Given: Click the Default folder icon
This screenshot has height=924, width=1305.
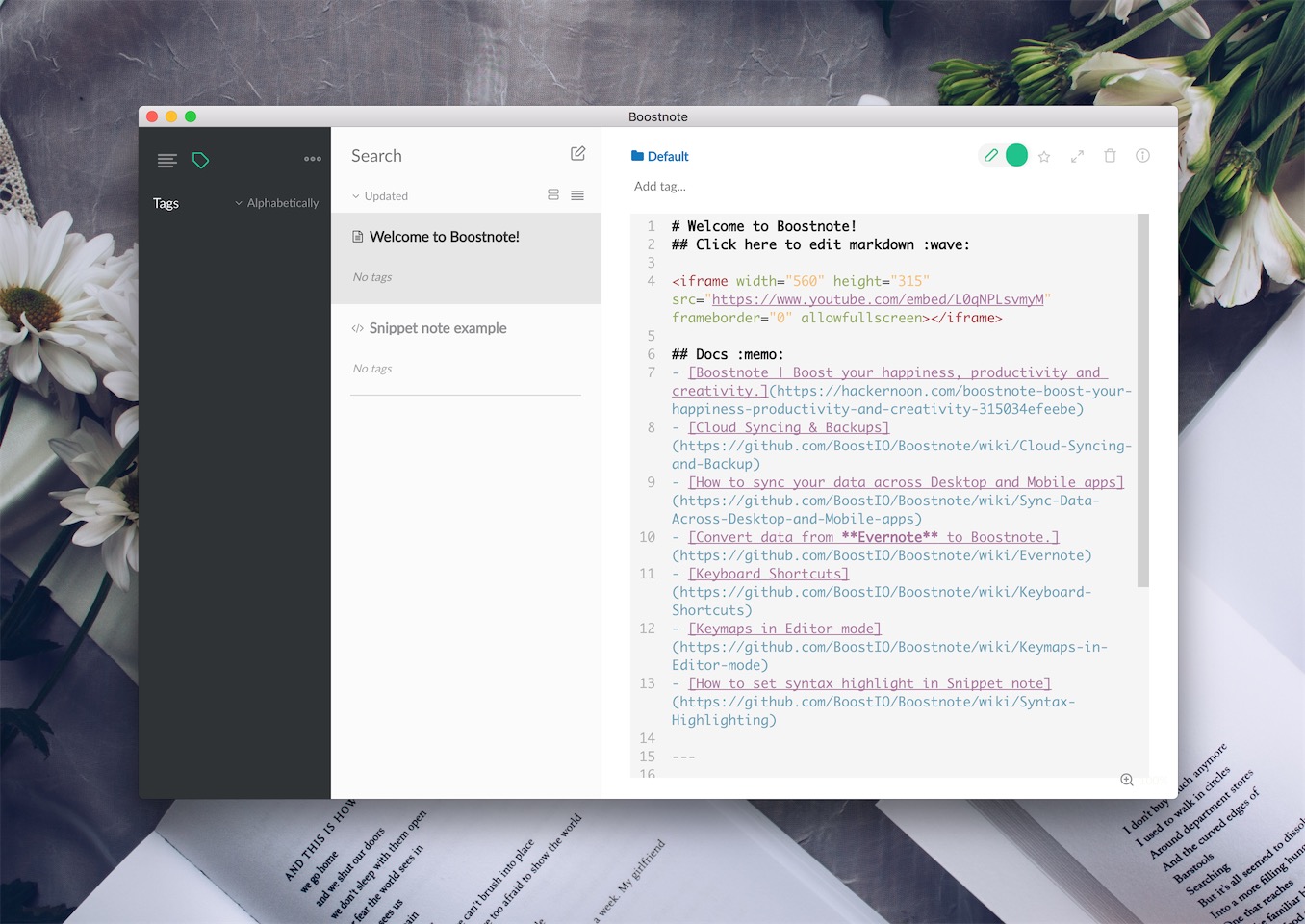Looking at the screenshot, I should [x=637, y=156].
